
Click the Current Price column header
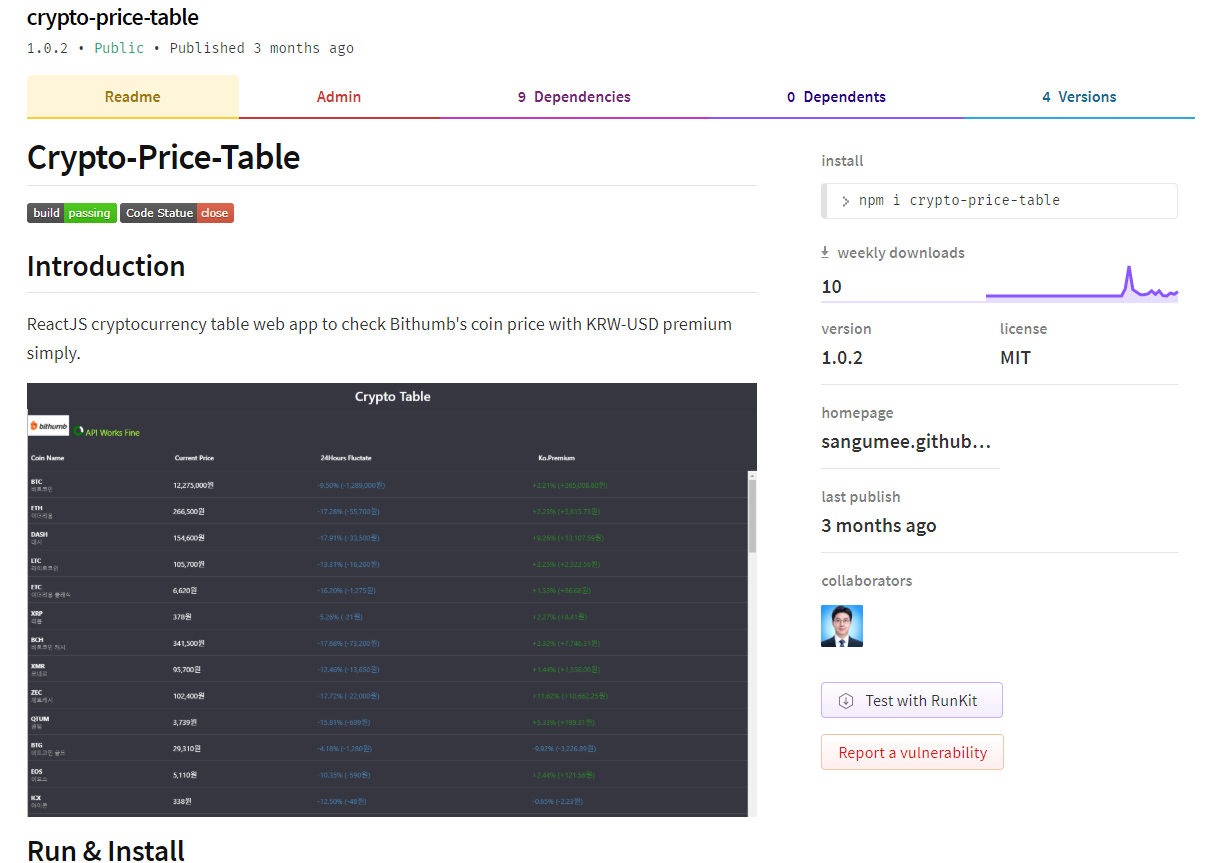point(194,458)
